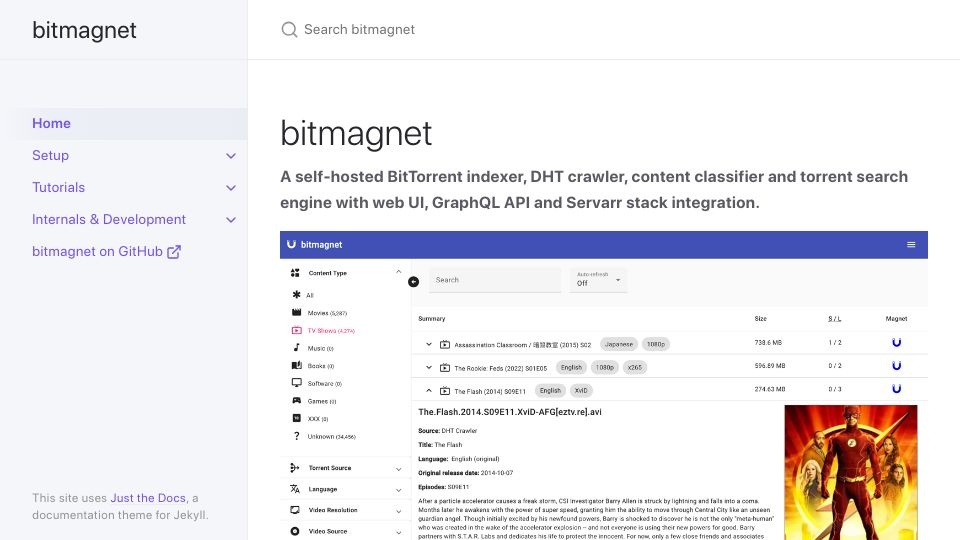The width and height of the screenshot is (960, 540).
Task: Select the Games controller icon
Action: click(296, 400)
